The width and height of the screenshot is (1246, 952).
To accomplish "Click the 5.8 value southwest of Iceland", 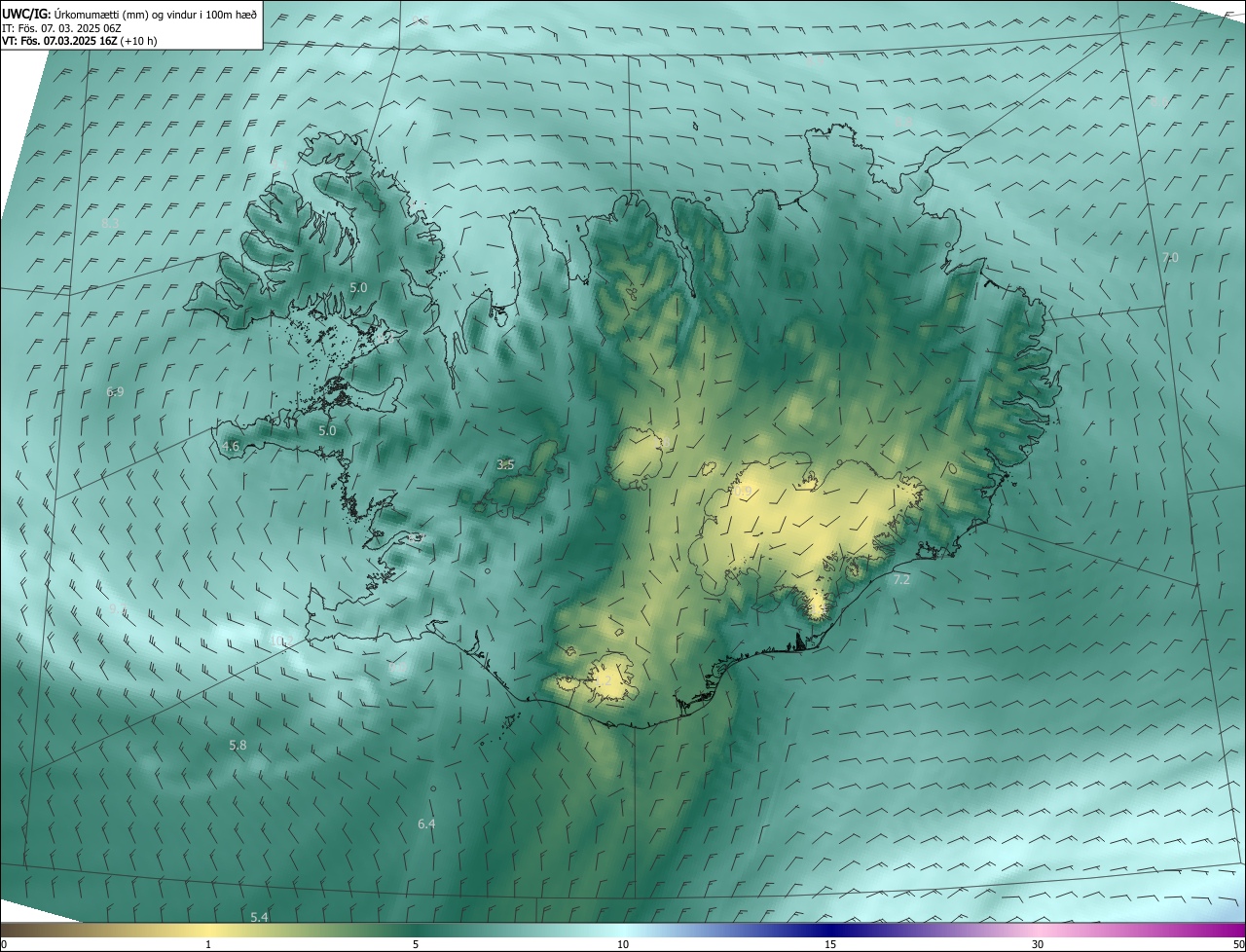I will point(238,746).
